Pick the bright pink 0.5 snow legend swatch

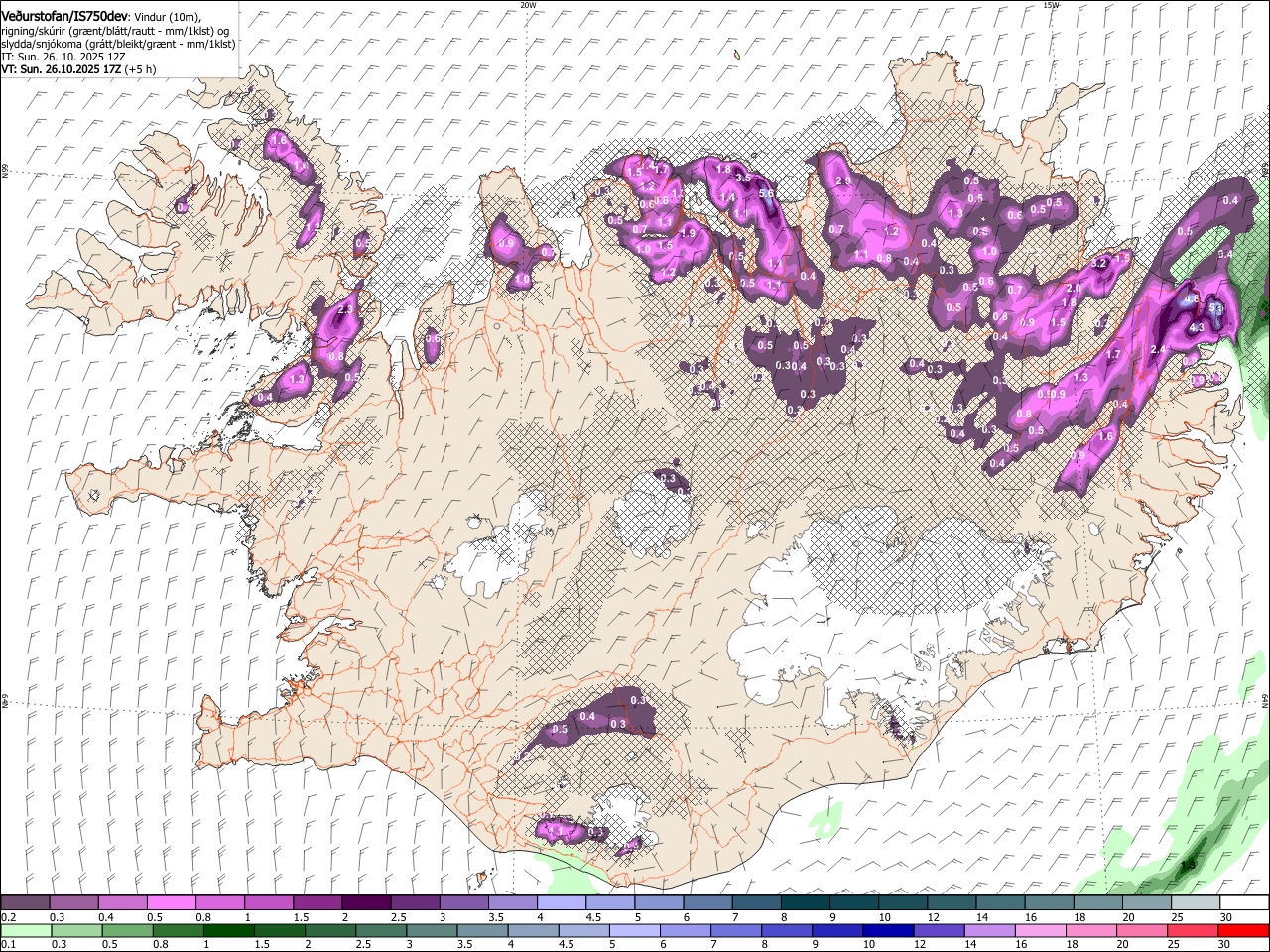pyautogui.click(x=171, y=903)
